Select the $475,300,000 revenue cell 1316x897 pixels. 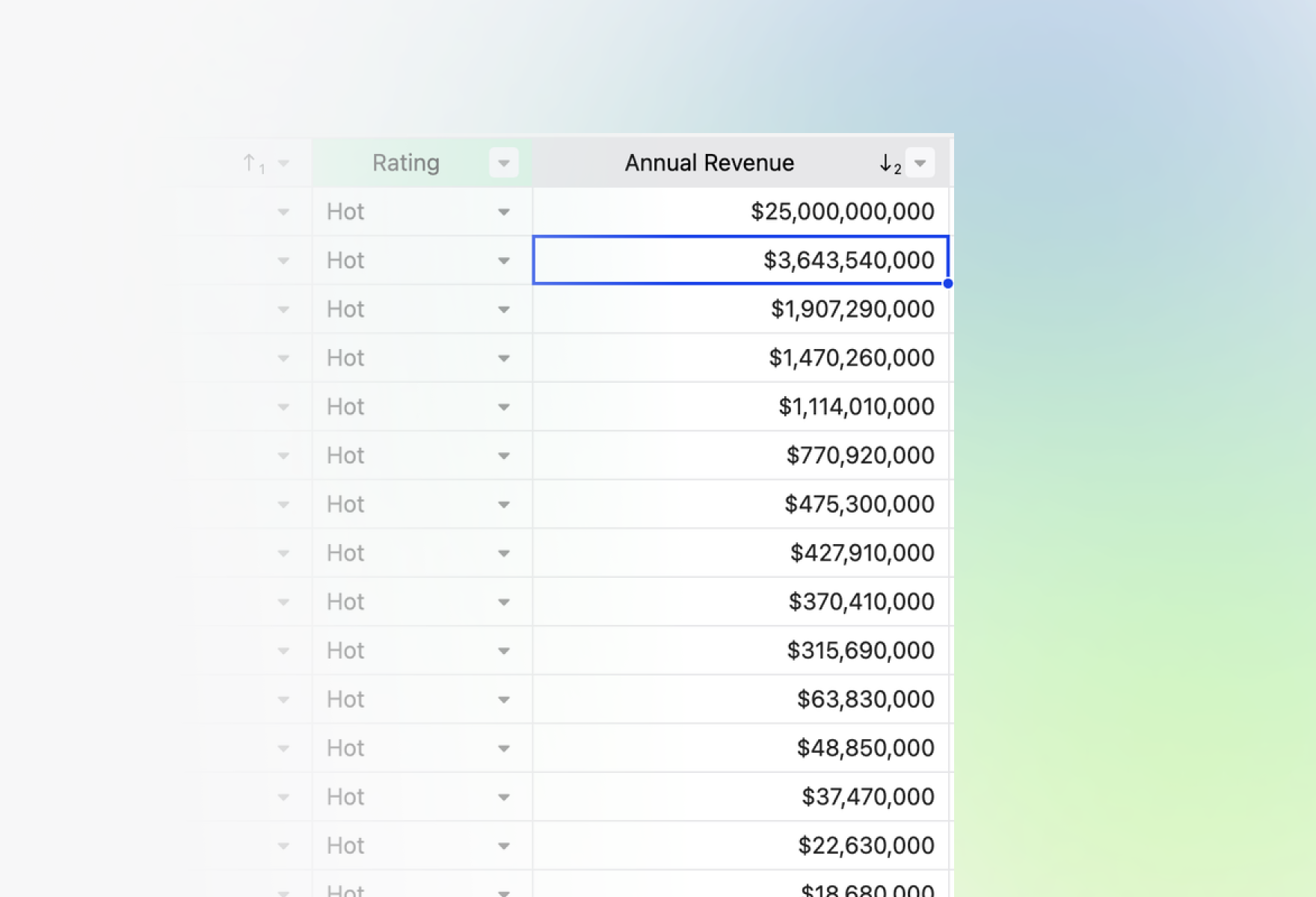point(741,504)
